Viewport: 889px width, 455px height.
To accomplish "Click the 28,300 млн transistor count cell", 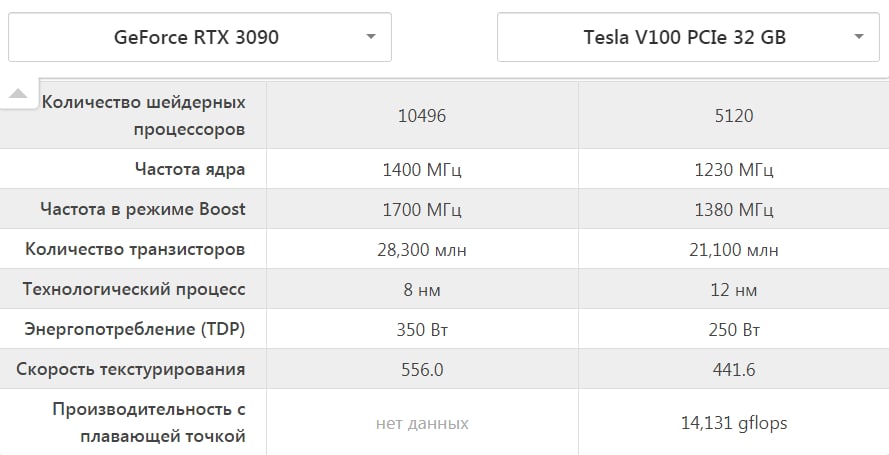I will (422, 249).
